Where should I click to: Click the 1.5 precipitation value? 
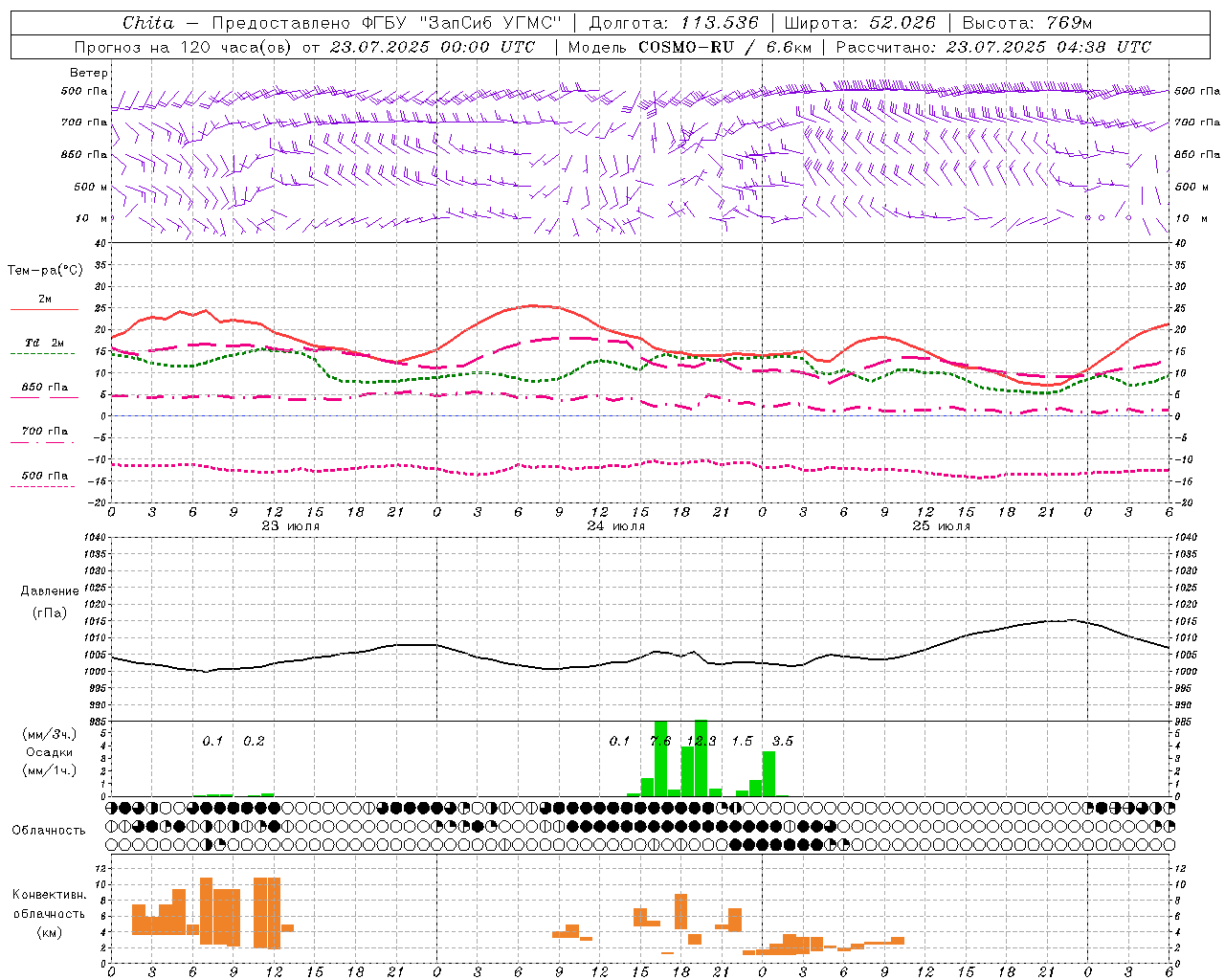pos(742,741)
